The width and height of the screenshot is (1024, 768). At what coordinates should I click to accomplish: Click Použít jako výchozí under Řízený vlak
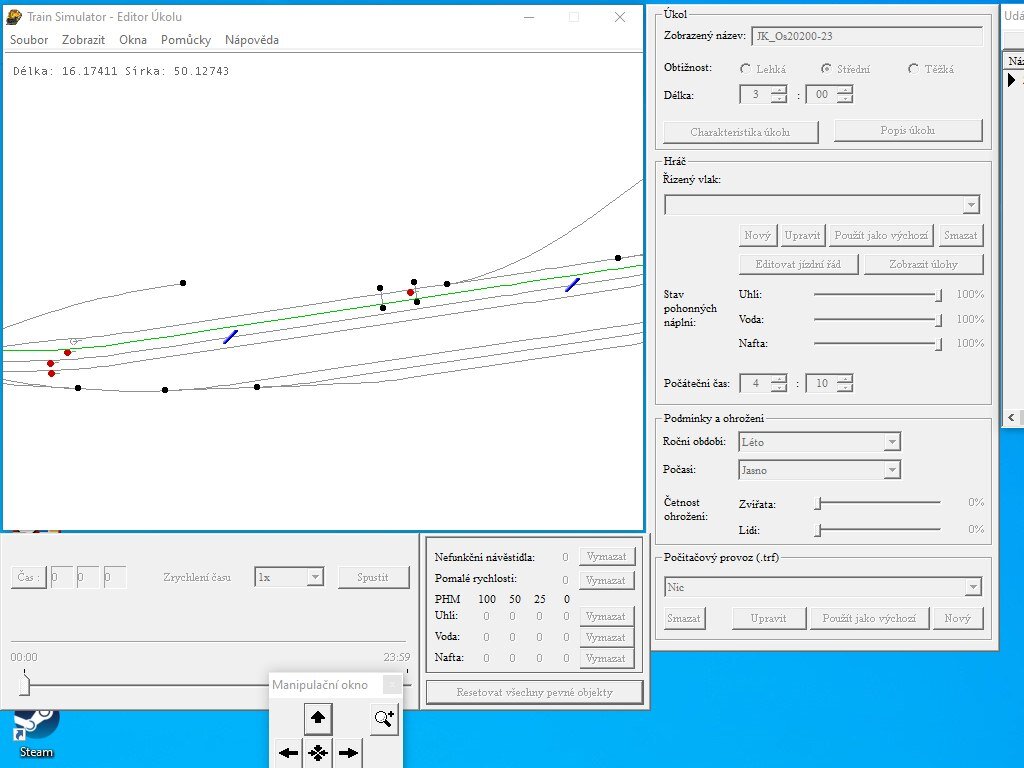pos(881,236)
